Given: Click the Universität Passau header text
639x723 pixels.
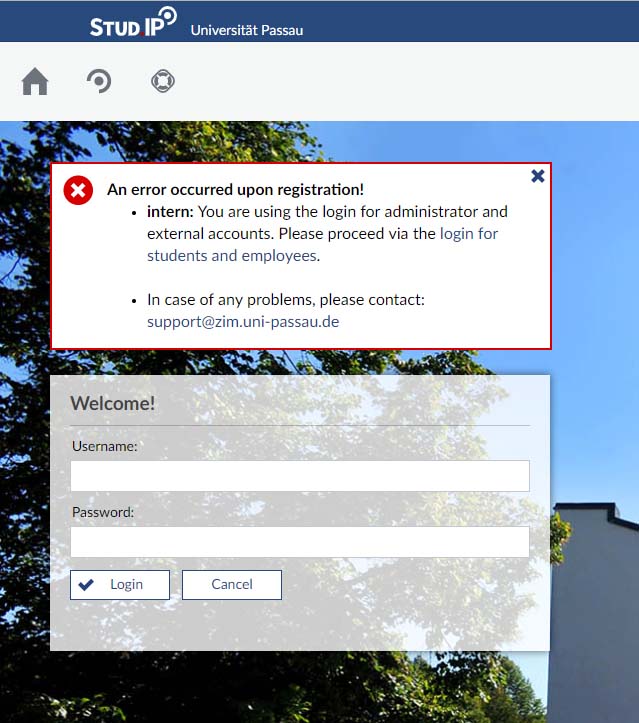Looking at the screenshot, I should coord(247,30).
